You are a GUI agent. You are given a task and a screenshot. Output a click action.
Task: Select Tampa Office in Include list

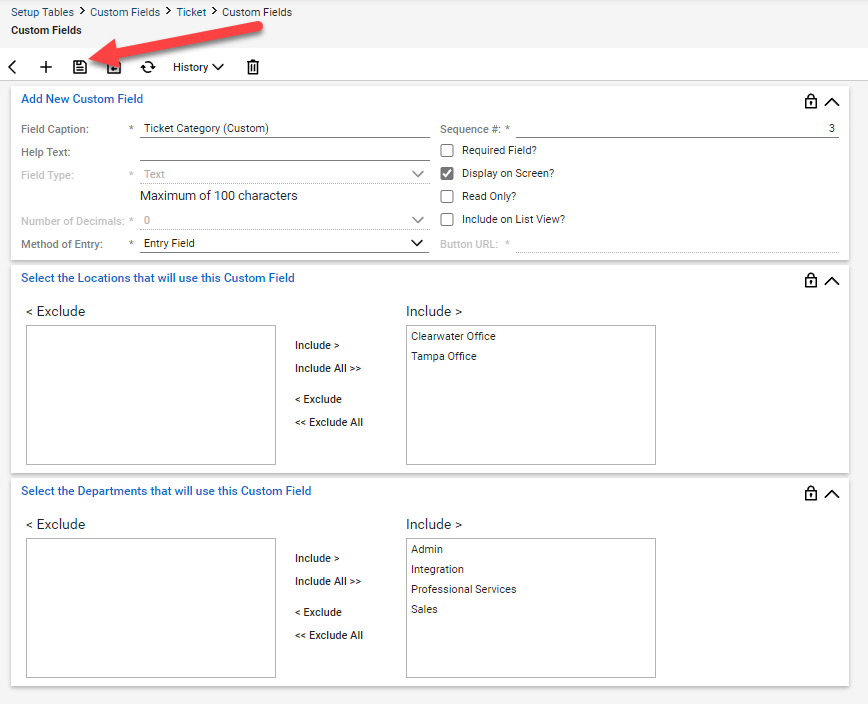pos(443,356)
